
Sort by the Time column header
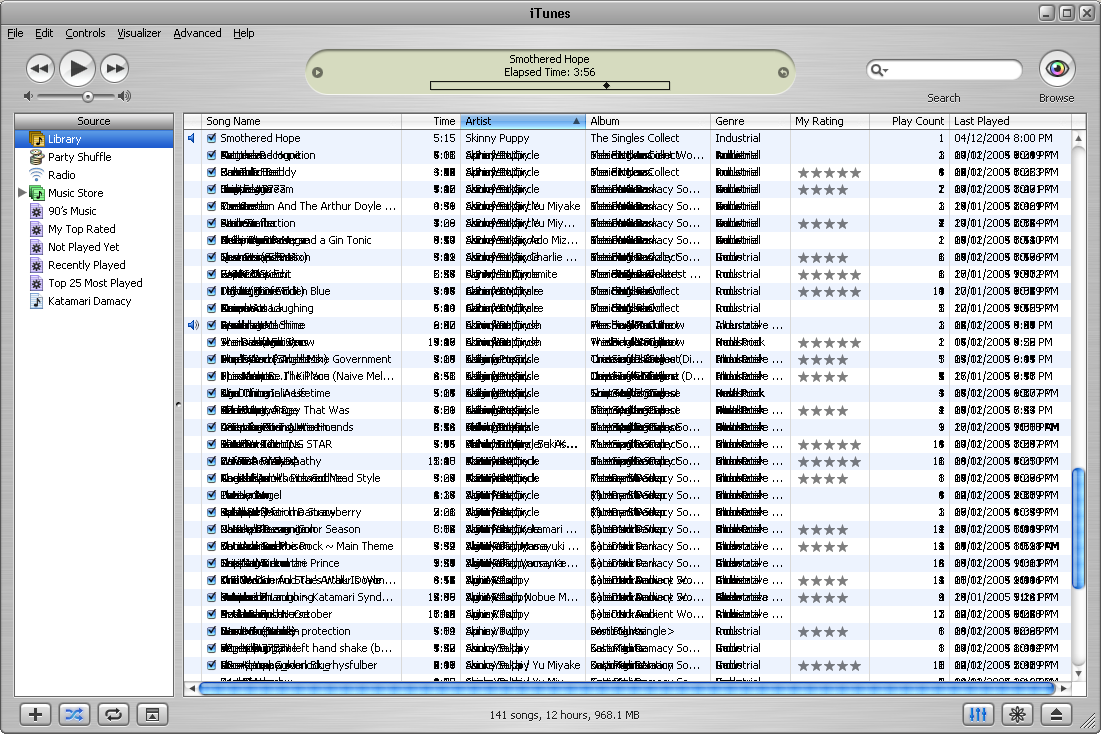tap(431, 121)
